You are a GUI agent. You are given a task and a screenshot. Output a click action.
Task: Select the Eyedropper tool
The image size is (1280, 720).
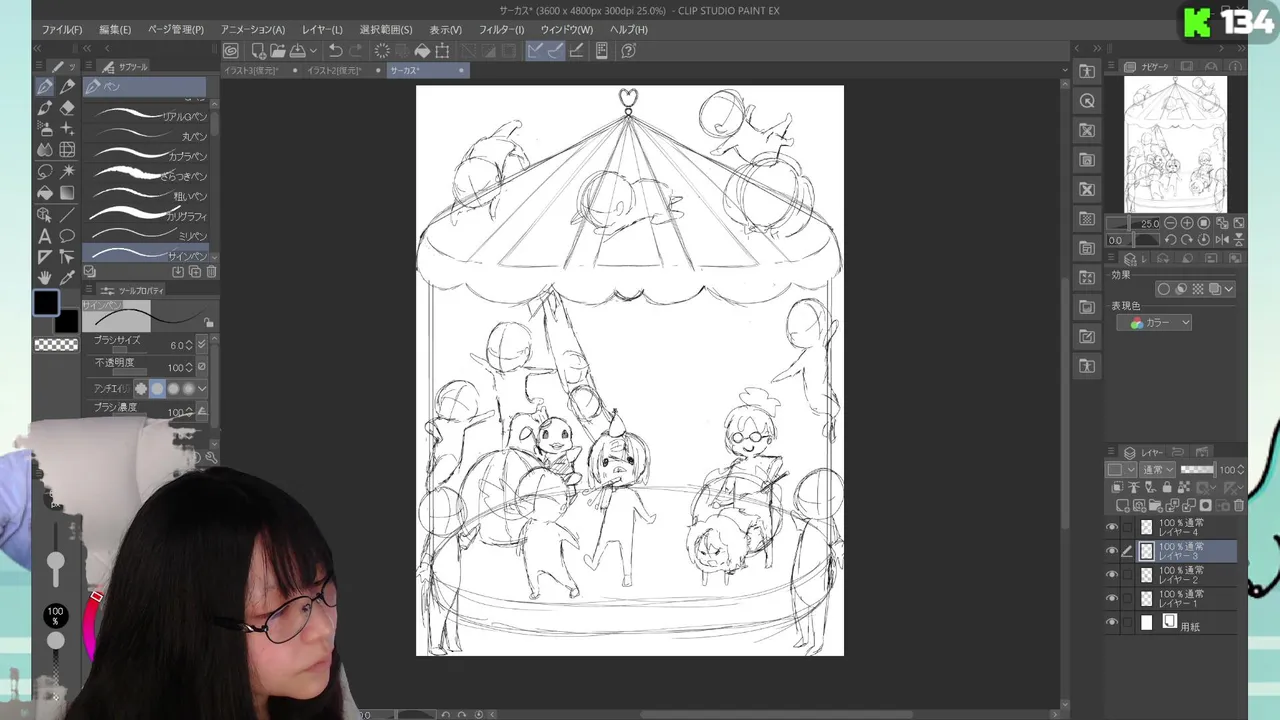(x=67, y=278)
